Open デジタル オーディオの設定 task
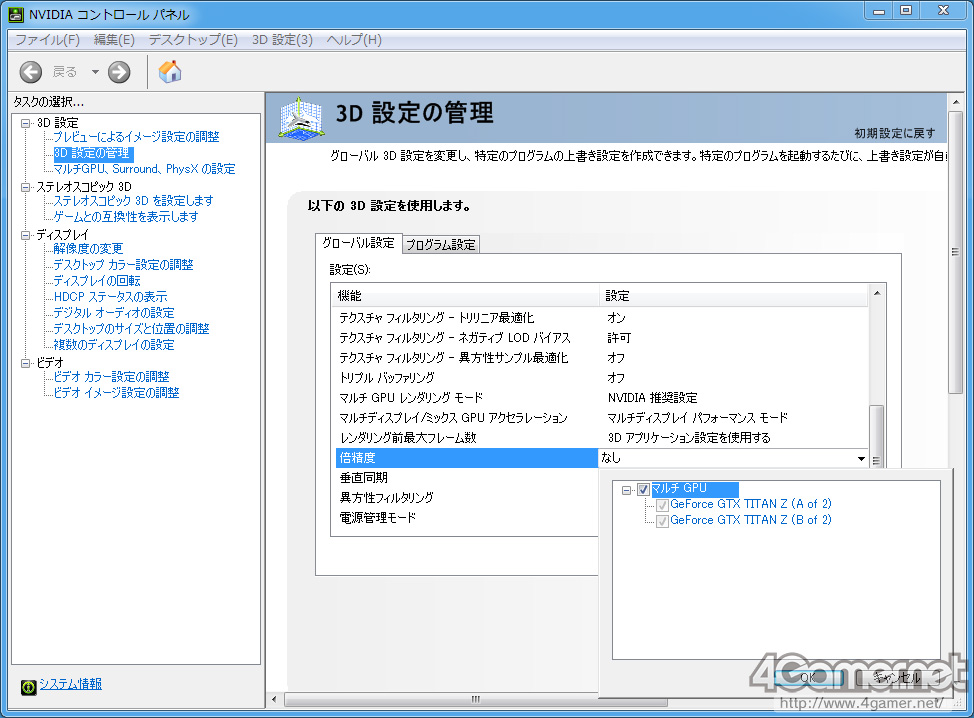974x718 pixels. click(x=114, y=312)
